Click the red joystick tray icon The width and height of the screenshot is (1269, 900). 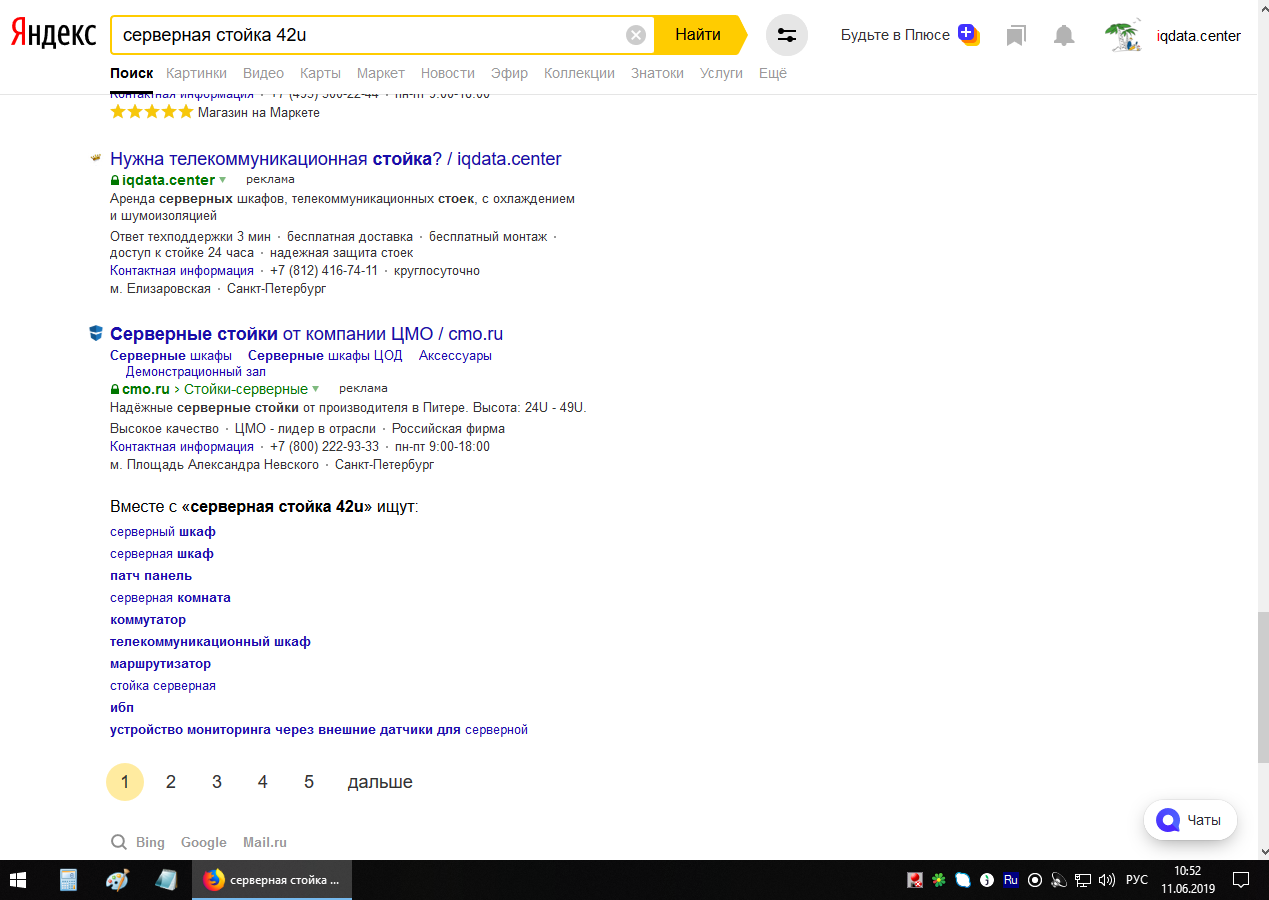pyautogui.click(x=914, y=880)
